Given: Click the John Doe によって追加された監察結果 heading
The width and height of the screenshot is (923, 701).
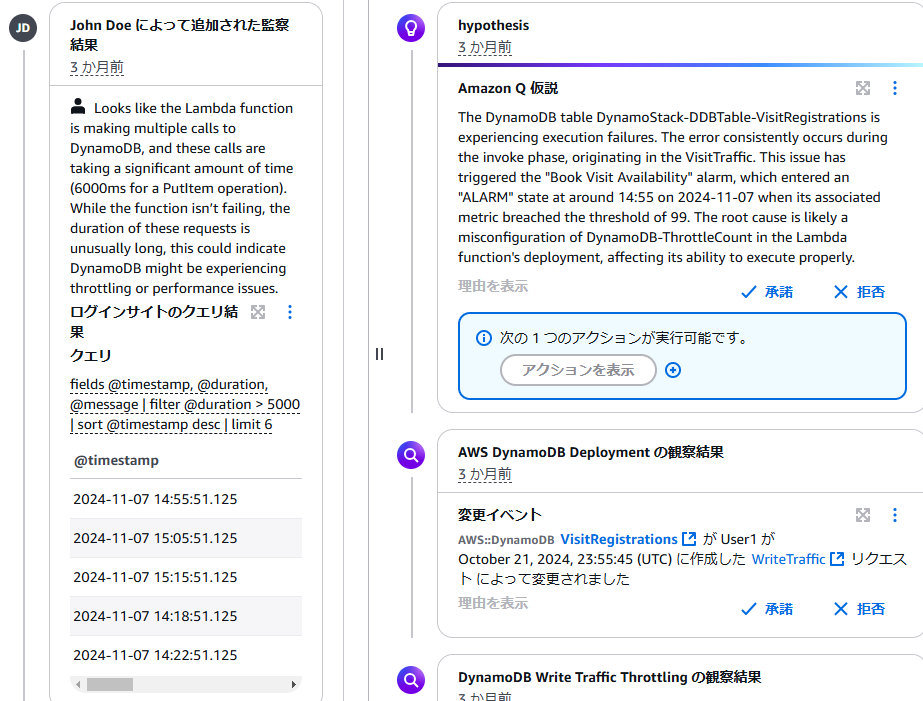Looking at the screenshot, I should [x=180, y=35].
